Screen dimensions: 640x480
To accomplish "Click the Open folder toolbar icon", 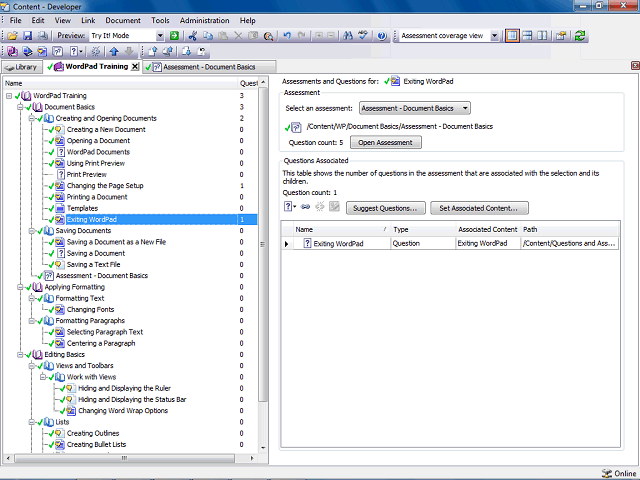I will 12,36.
